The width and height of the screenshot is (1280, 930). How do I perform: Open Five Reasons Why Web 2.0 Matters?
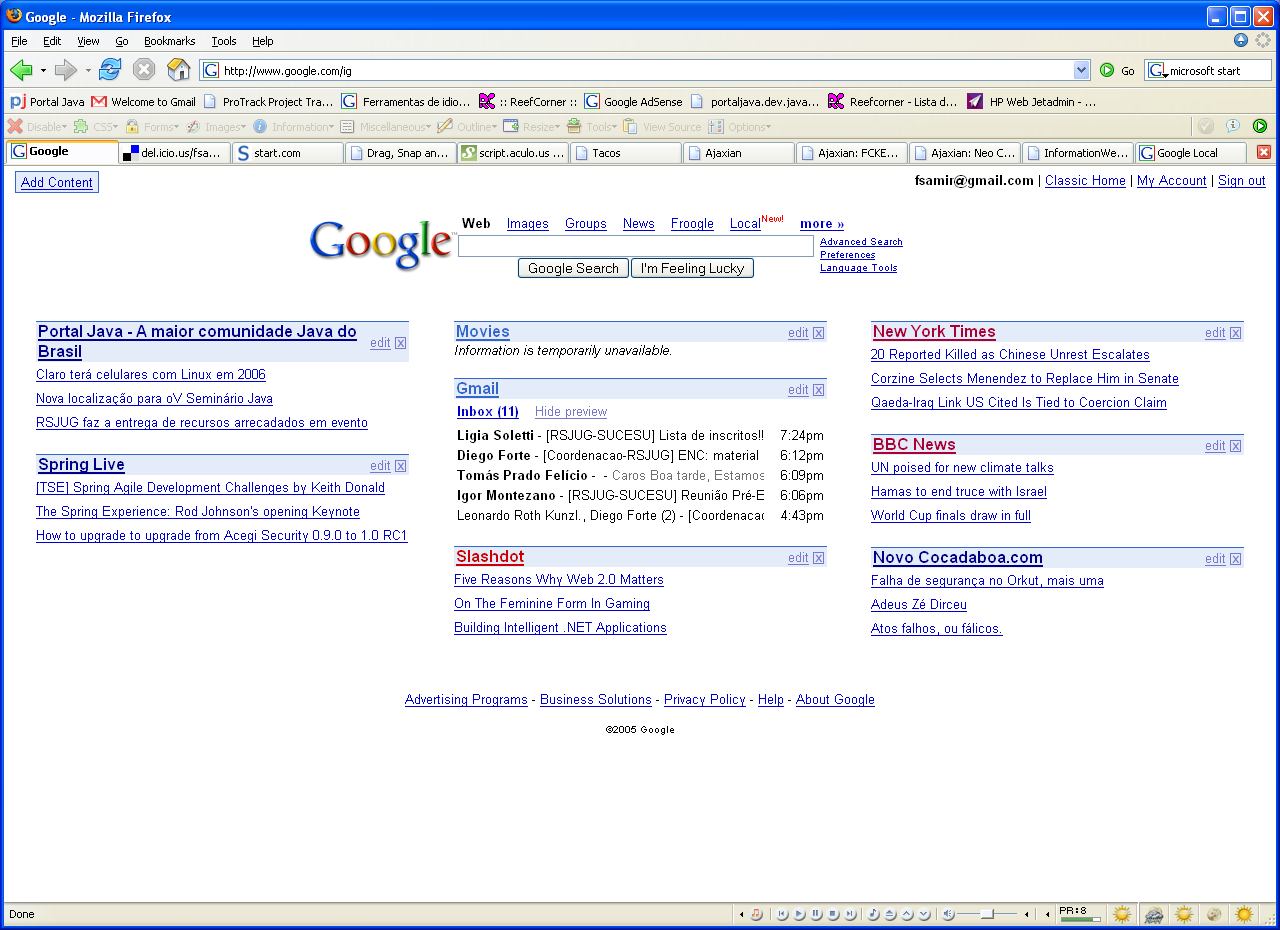(x=559, y=580)
